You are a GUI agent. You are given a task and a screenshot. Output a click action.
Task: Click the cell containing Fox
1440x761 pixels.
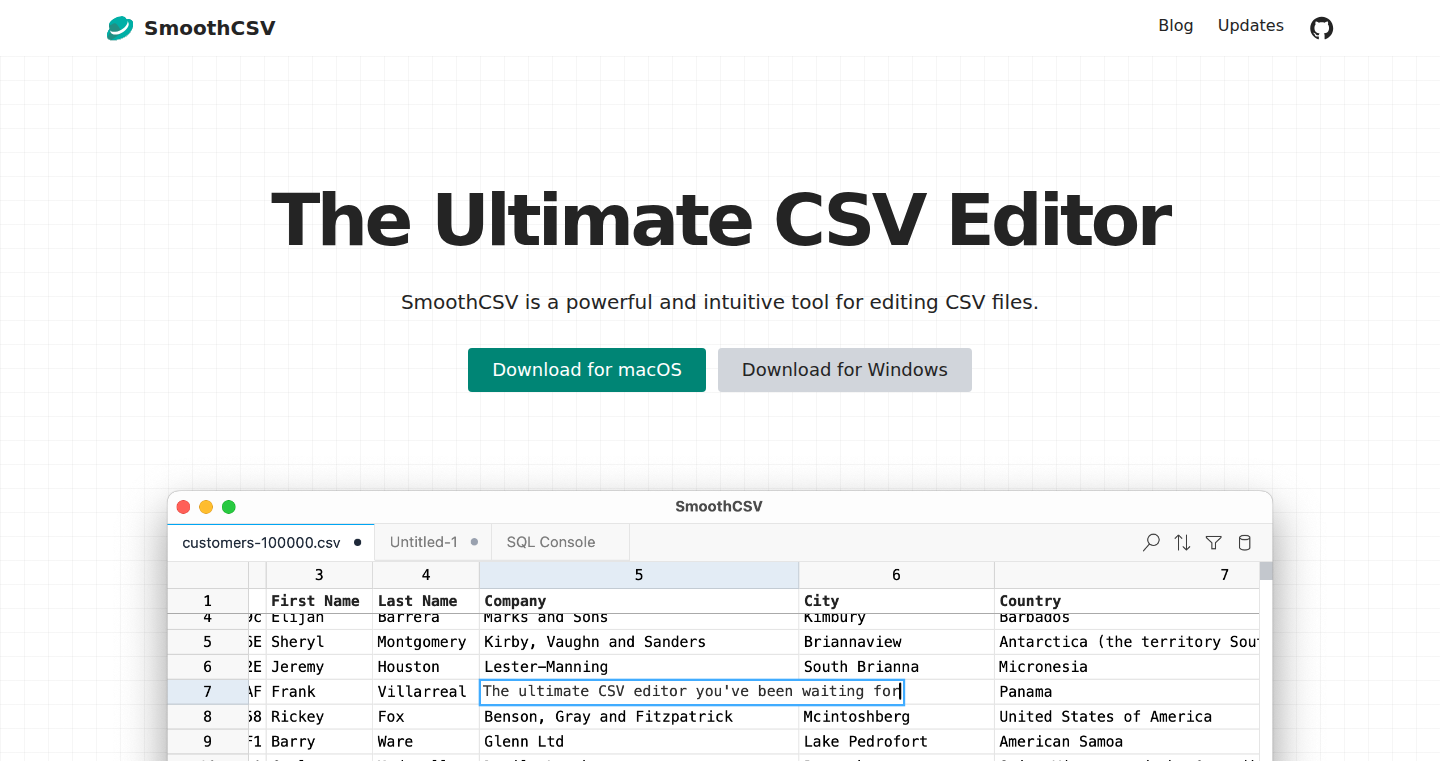(426, 717)
